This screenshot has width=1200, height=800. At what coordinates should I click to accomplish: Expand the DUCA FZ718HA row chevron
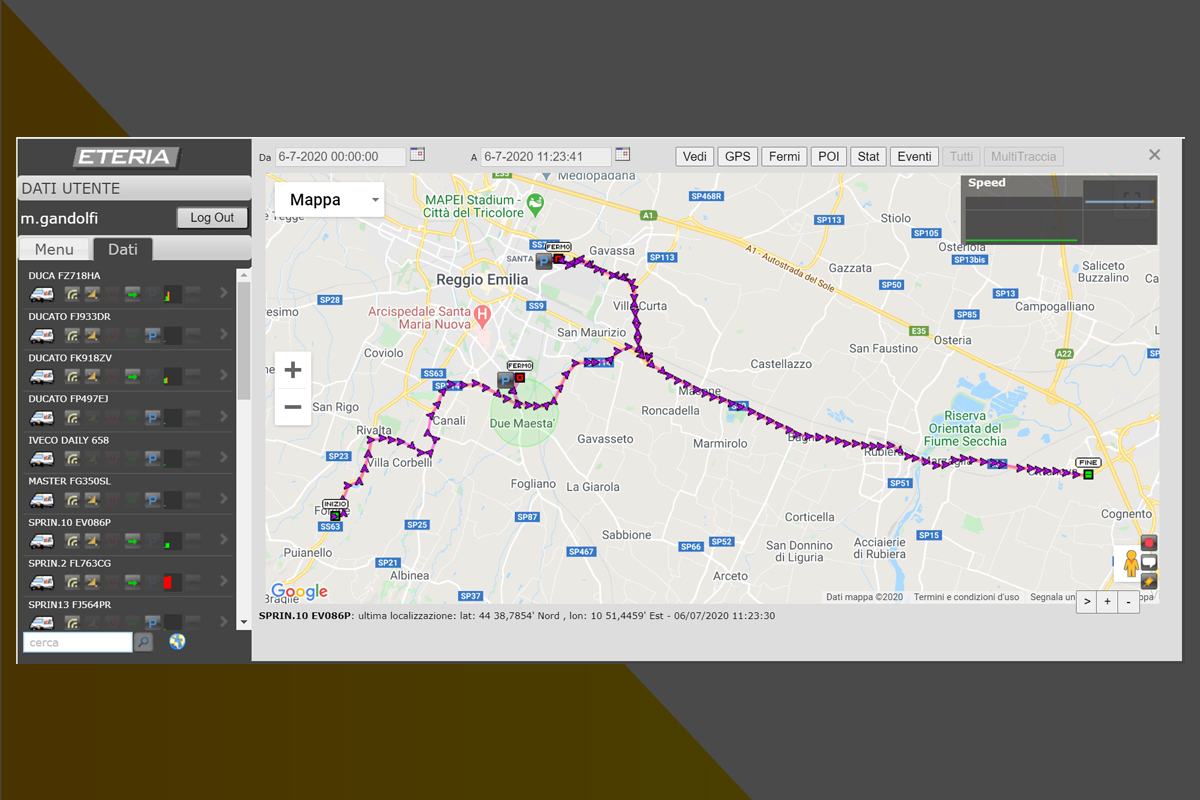(x=223, y=294)
